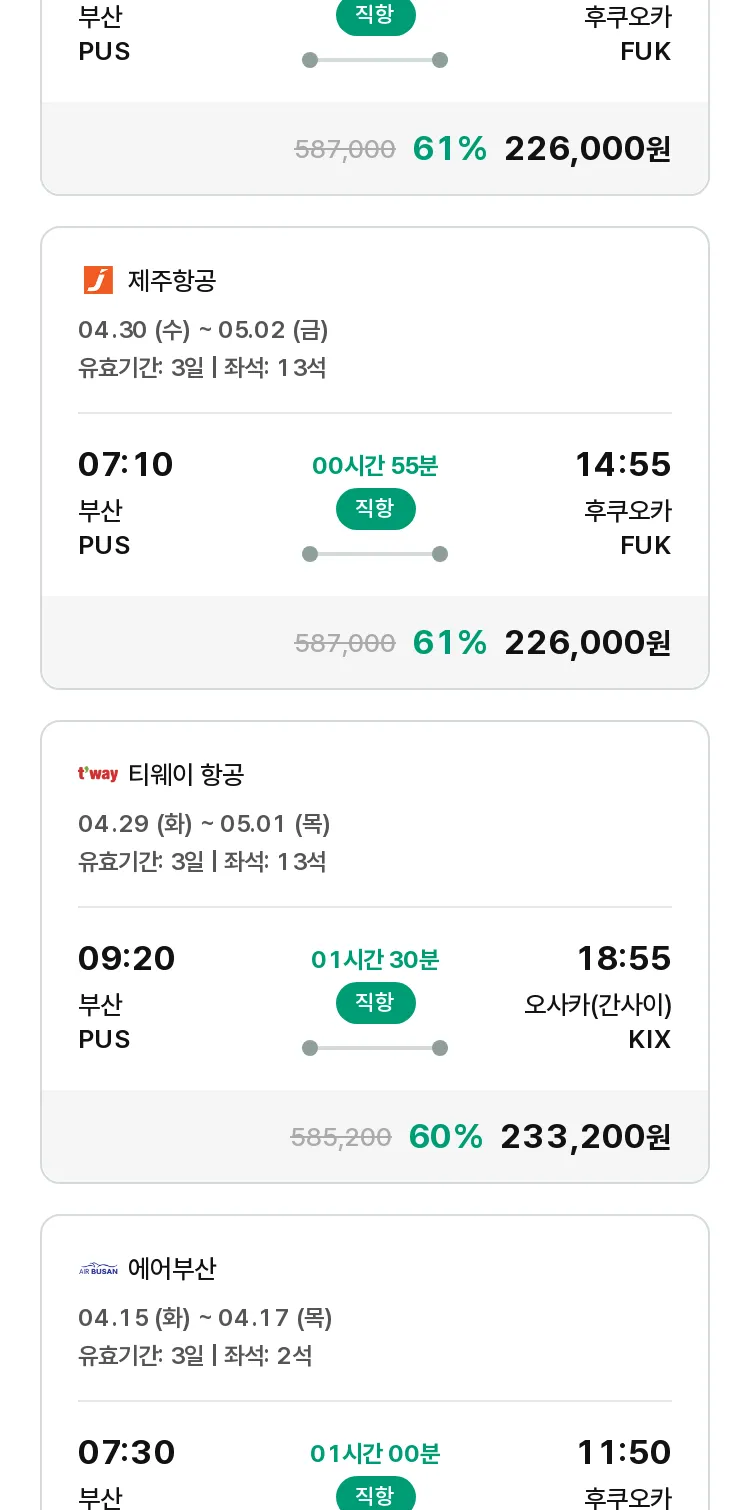The width and height of the screenshot is (750, 1510).
Task: Tap the 07:10 departure time from 부산
Action: pyautogui.click(x=126, y=464)
